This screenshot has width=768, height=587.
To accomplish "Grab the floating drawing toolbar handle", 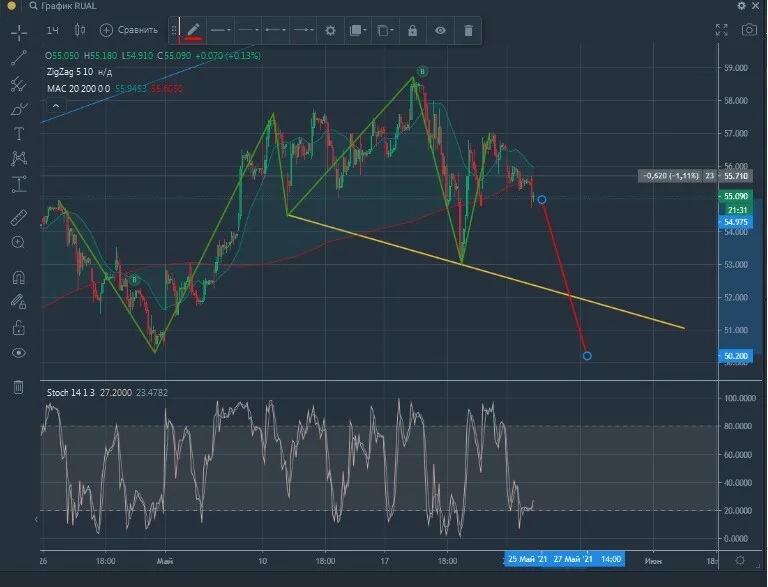I will 173,30.
